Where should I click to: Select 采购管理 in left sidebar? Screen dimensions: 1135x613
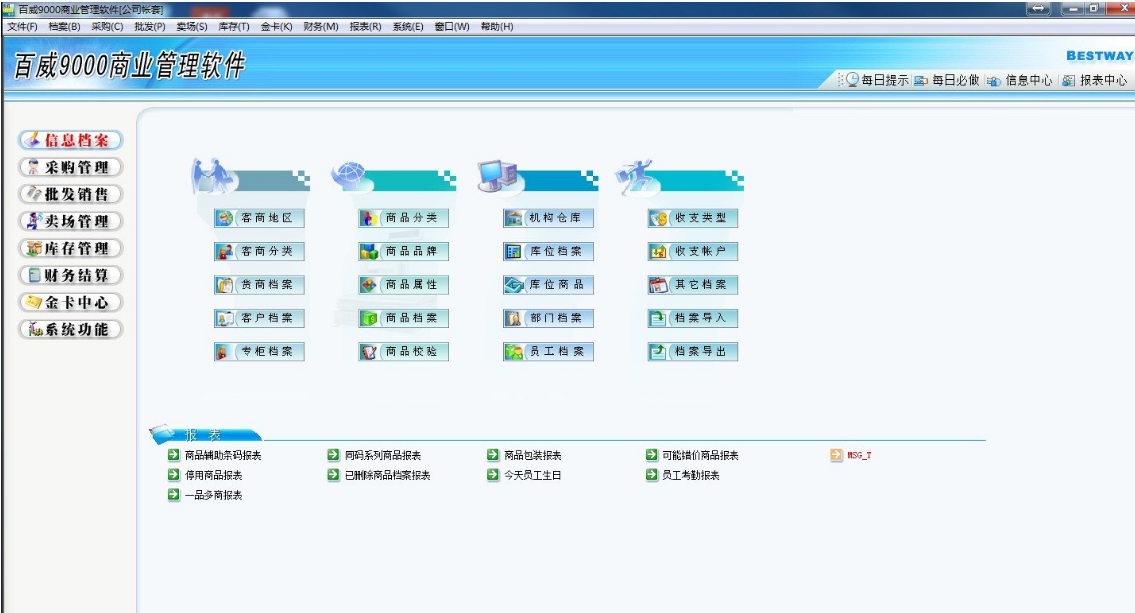[x=71, y=167]
